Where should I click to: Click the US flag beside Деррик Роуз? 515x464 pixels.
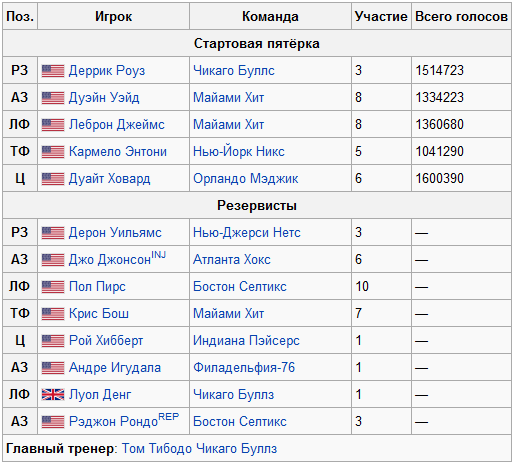[x=53, y=71]
